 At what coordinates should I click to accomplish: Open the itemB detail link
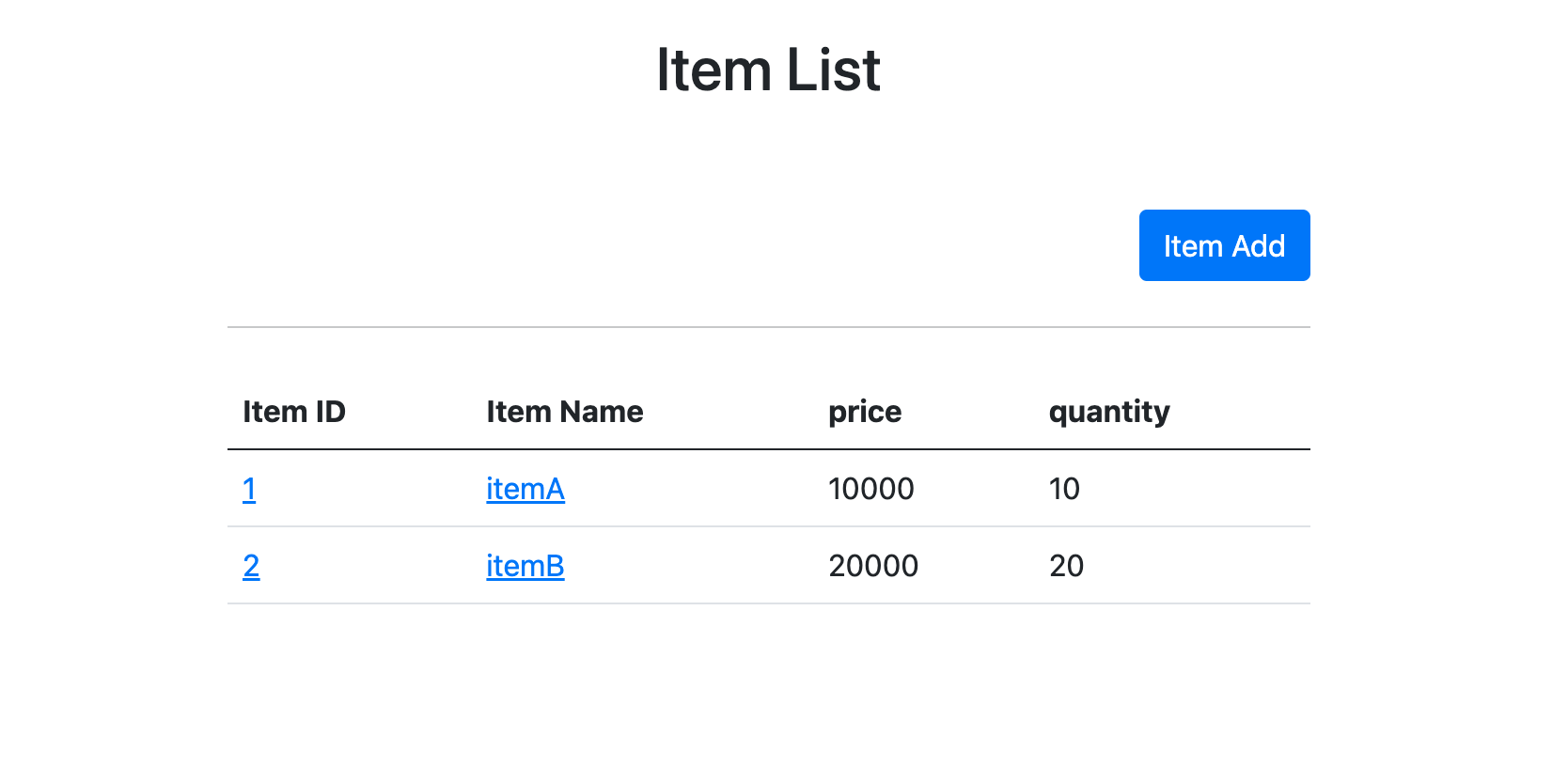coord(525,566)
